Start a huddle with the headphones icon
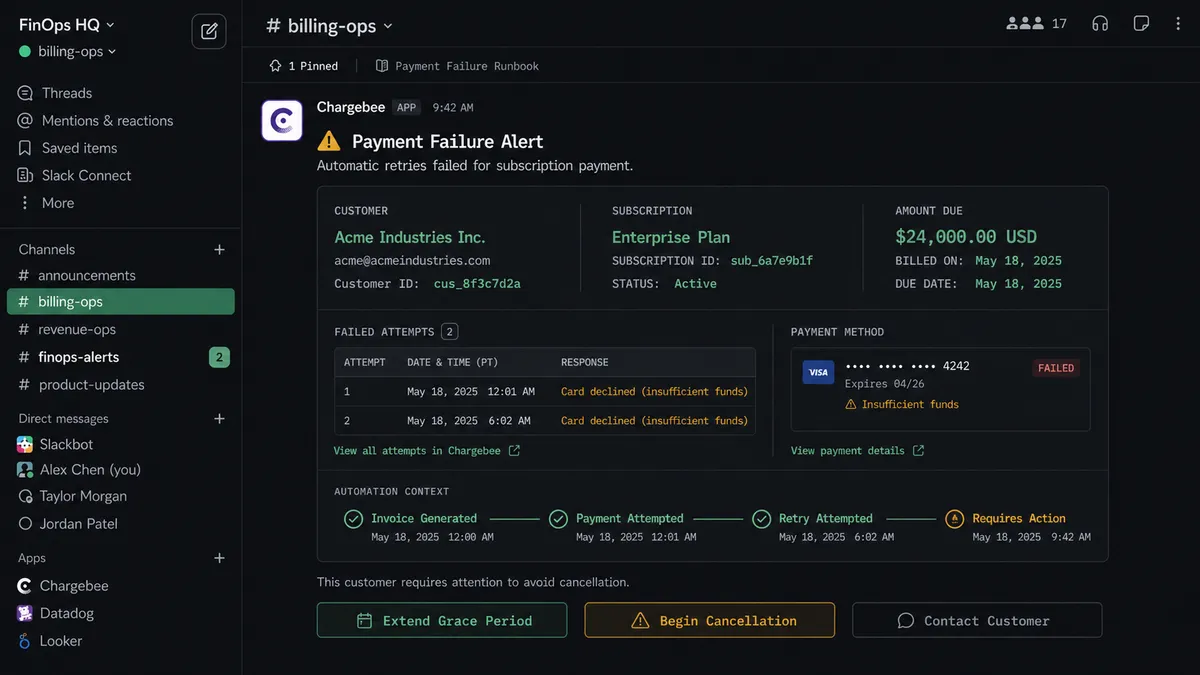The image size is (1200, 675). tap(1101, 24)
